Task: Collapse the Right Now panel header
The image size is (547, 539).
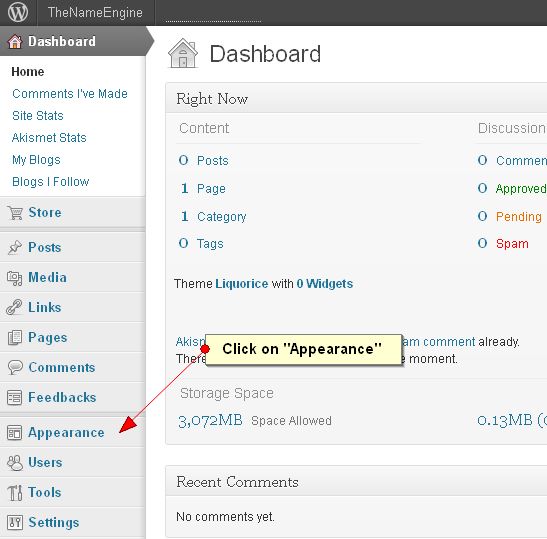Action: pyautogui.click(x=356, y=98)
